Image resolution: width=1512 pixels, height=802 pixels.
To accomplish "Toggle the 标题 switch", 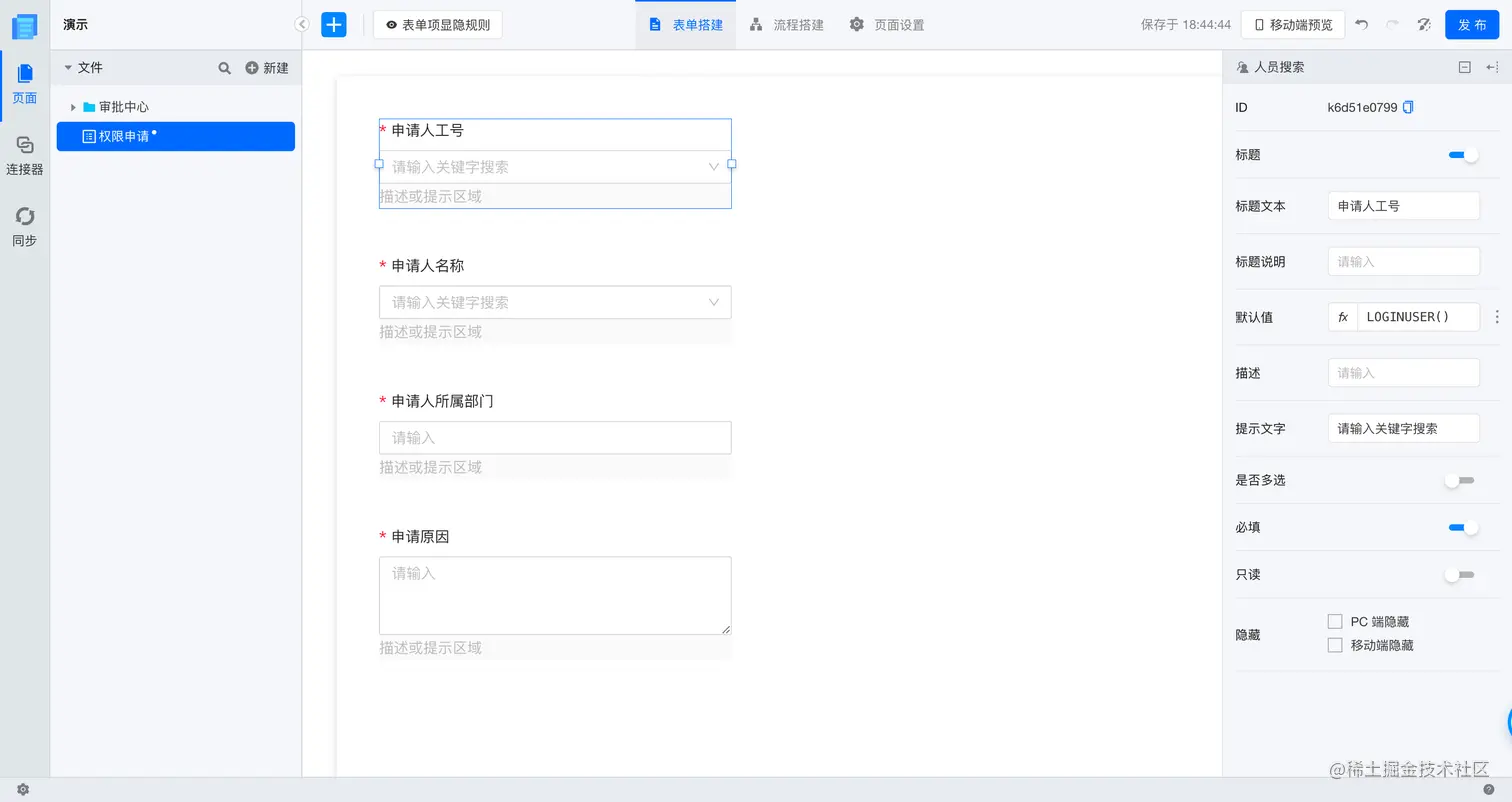I will pos(1463,155).
